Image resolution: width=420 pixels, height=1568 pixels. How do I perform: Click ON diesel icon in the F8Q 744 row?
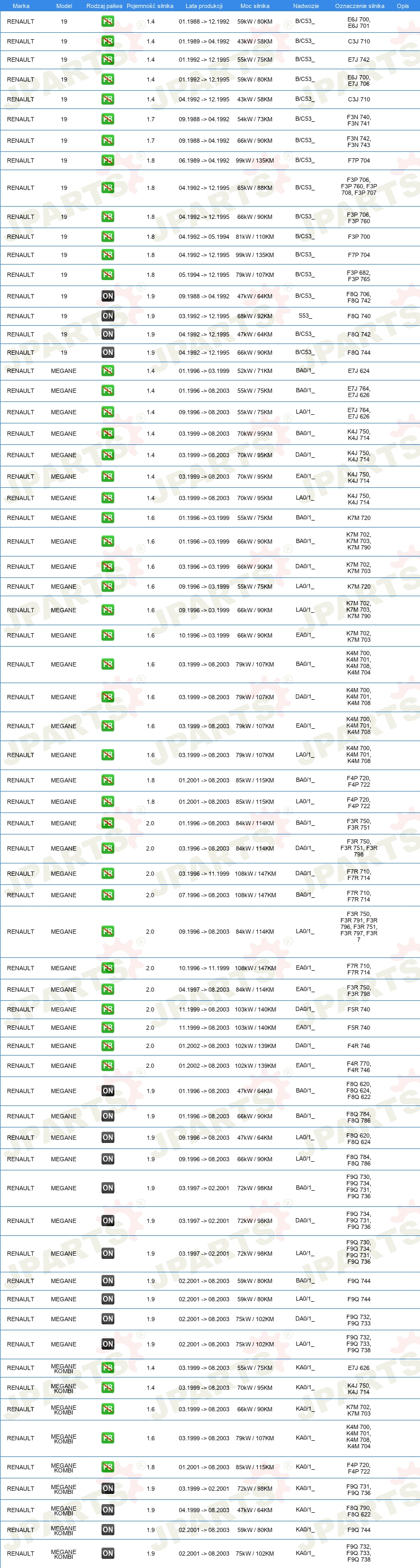[x=108, y=353]
